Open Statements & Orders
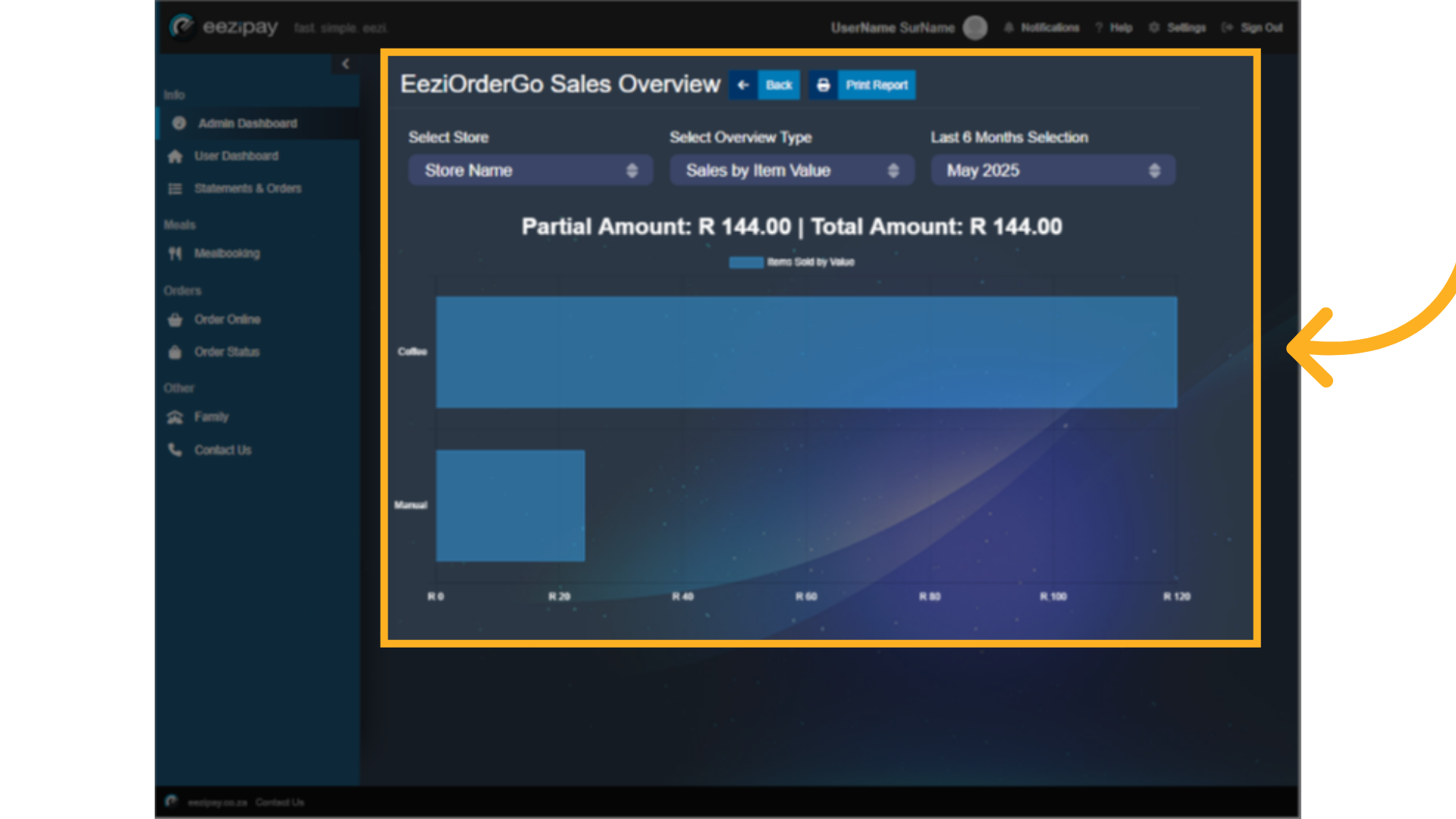The image size is (1456, 819). (x=247, y=188)
